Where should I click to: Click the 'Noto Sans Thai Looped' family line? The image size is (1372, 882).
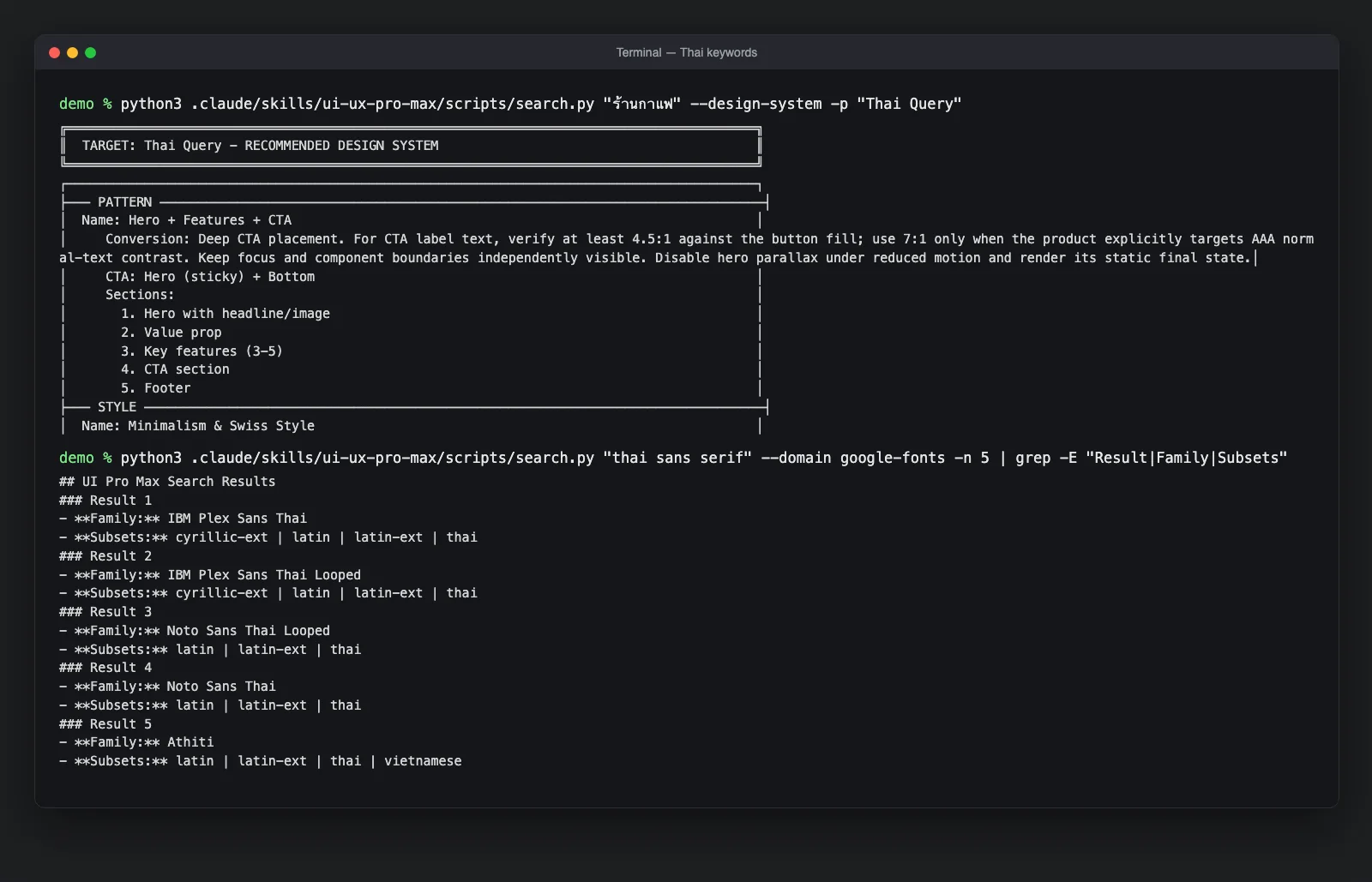click(x=195, y=631)
